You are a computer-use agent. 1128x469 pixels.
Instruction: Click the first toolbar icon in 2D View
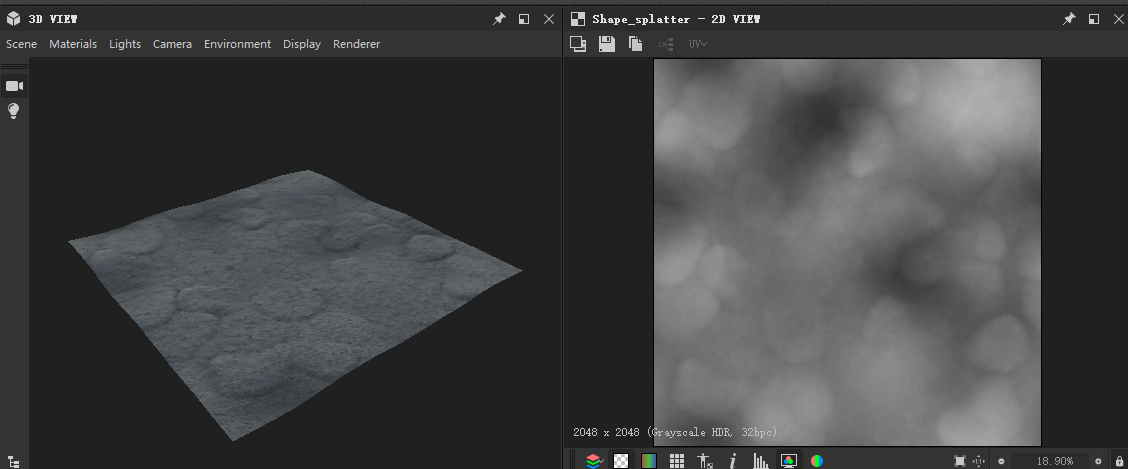[x=578, y=44]
